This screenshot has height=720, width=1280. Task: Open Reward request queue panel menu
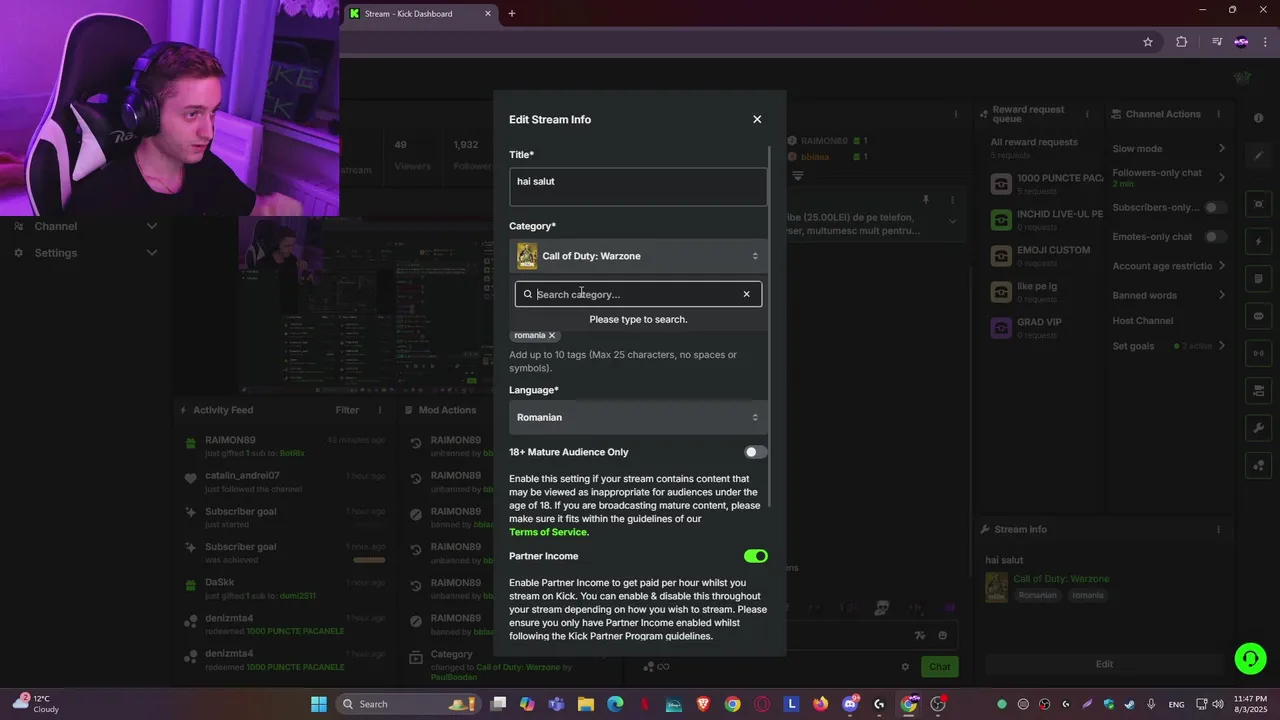pos(1087,114)
